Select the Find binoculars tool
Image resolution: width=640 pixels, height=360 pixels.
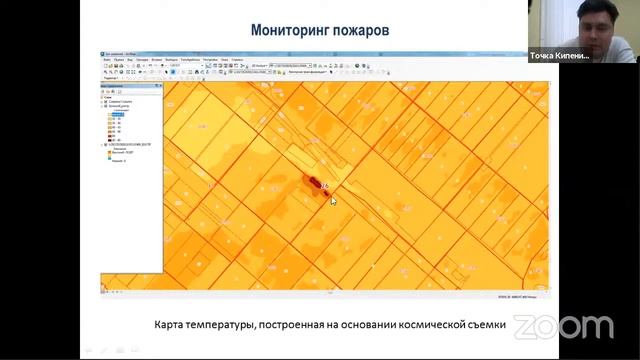pyautogui.click(x=196, y=72)
